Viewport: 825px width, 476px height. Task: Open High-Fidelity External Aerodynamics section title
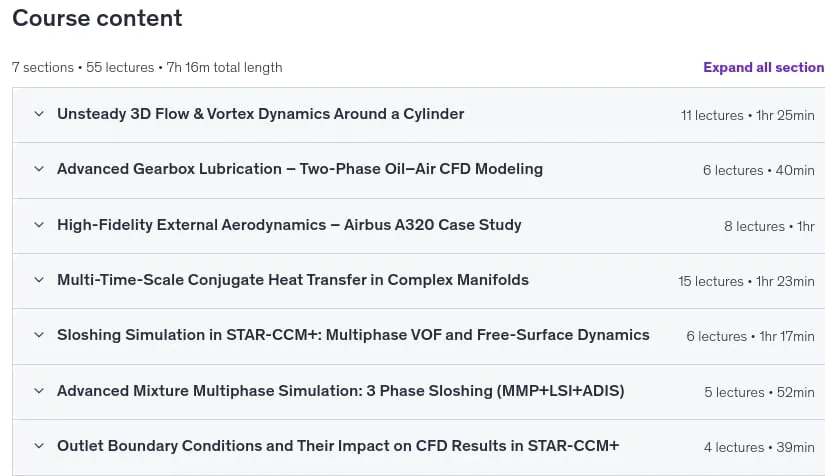coord(289,225)
